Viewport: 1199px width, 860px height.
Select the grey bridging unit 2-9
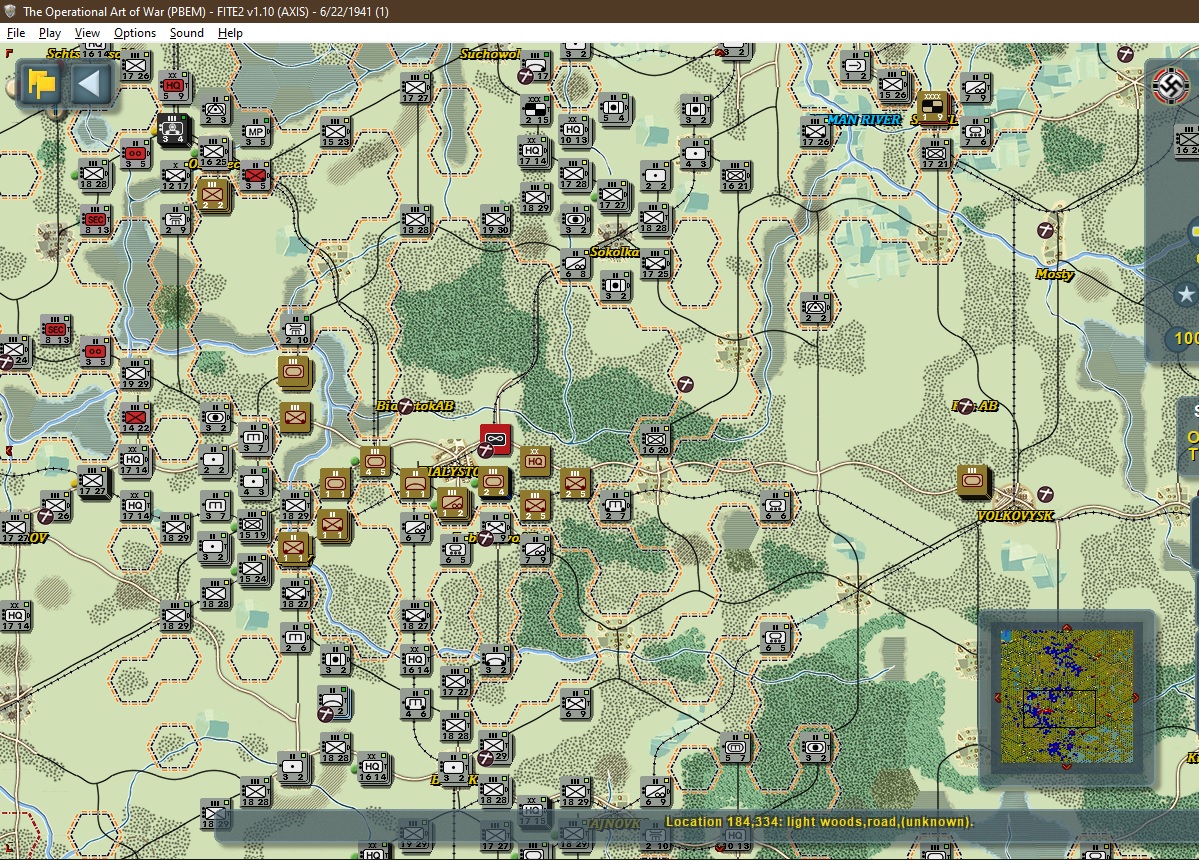[x=176, y=220]
